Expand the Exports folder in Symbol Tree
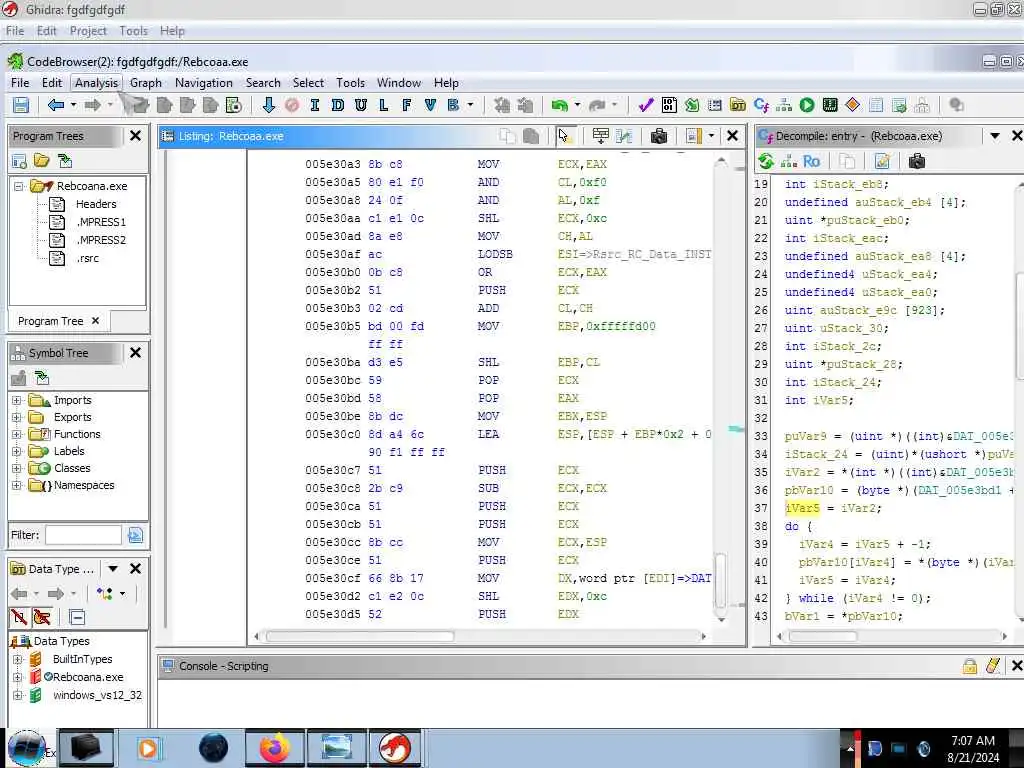 (17, 417)
